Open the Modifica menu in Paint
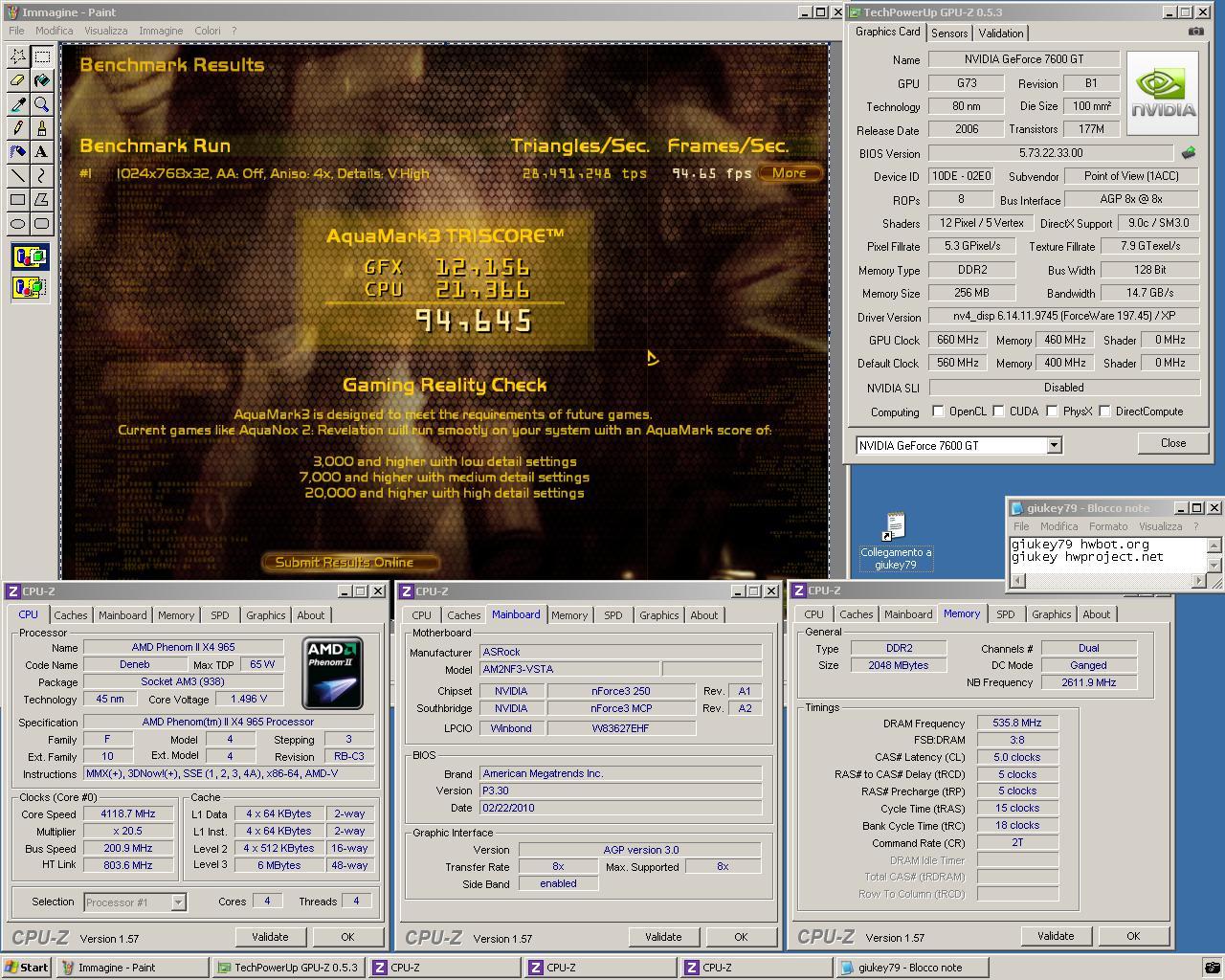The image size is (1225, 980). point(54,31)
